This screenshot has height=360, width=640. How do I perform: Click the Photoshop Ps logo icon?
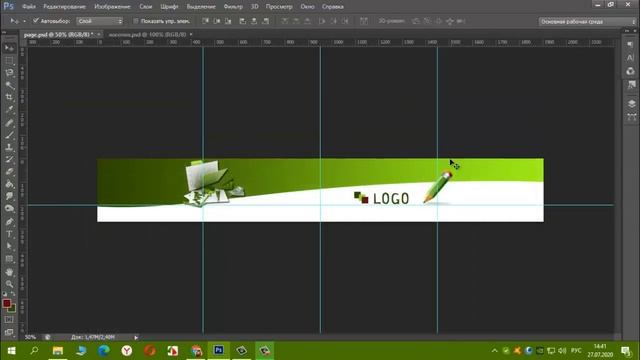coord(8,6)
